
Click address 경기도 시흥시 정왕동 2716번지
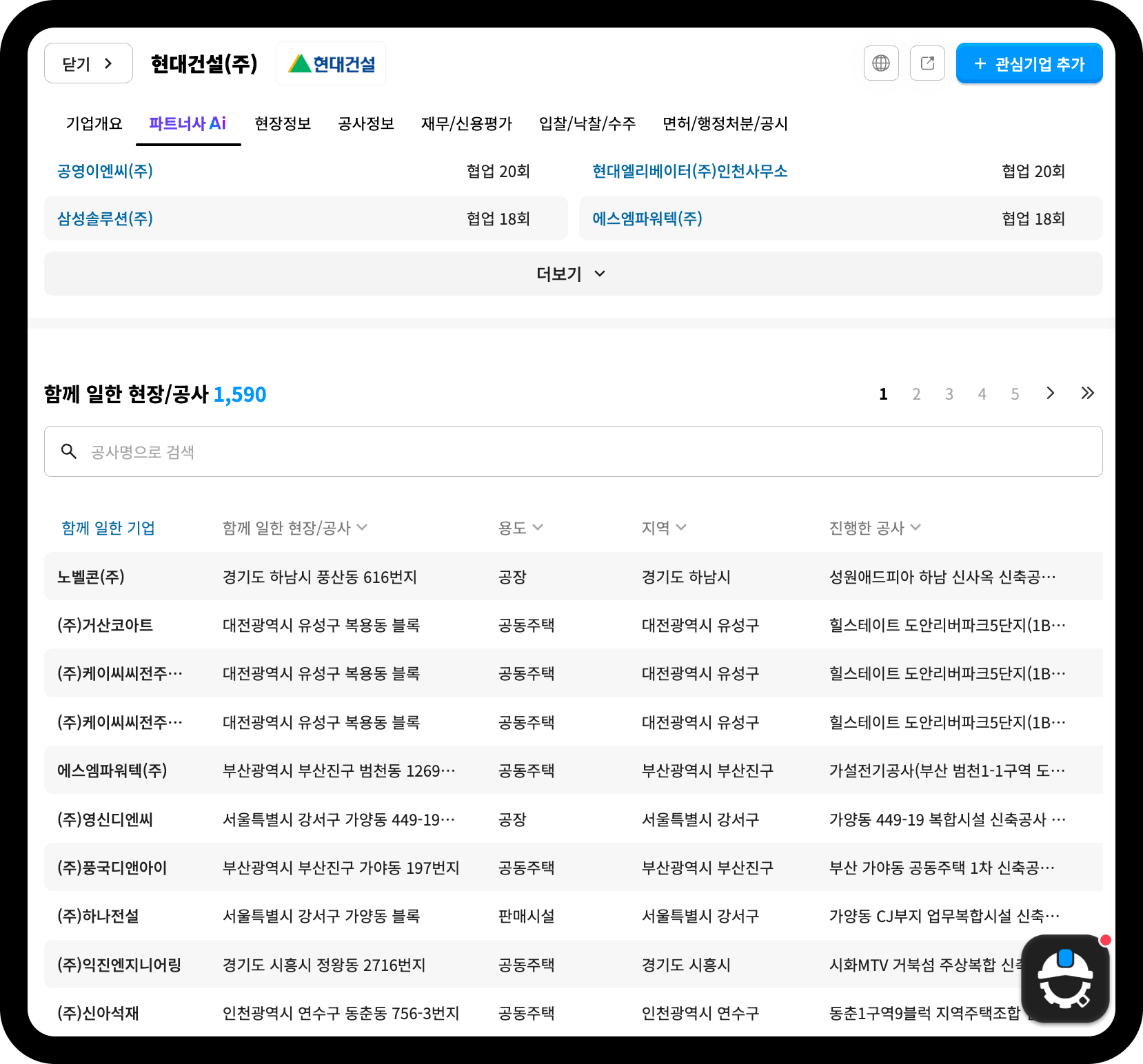pos(324,965)
